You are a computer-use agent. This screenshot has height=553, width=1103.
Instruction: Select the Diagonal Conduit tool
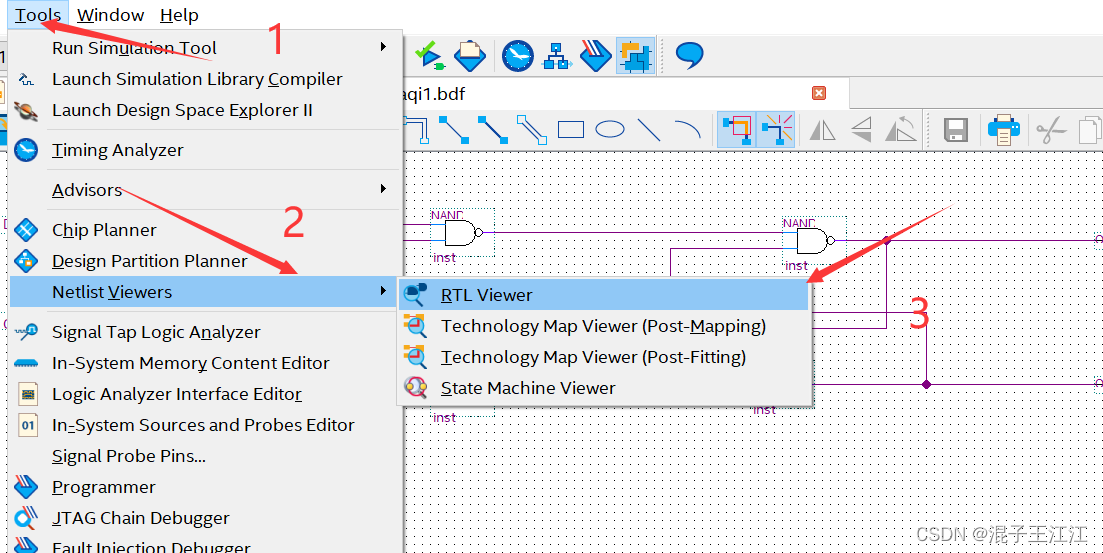532,130
